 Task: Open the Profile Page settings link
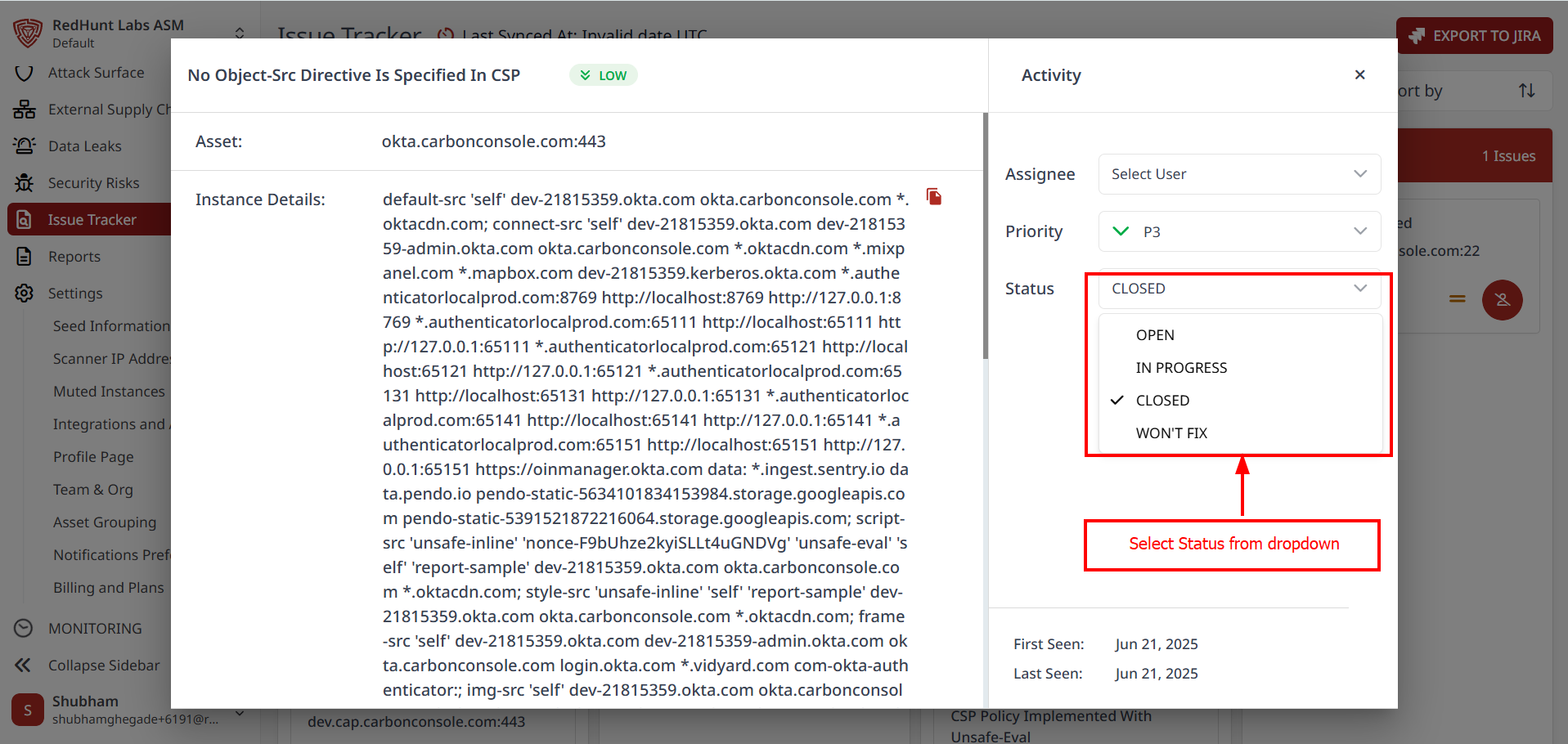[x=93, y=457]
